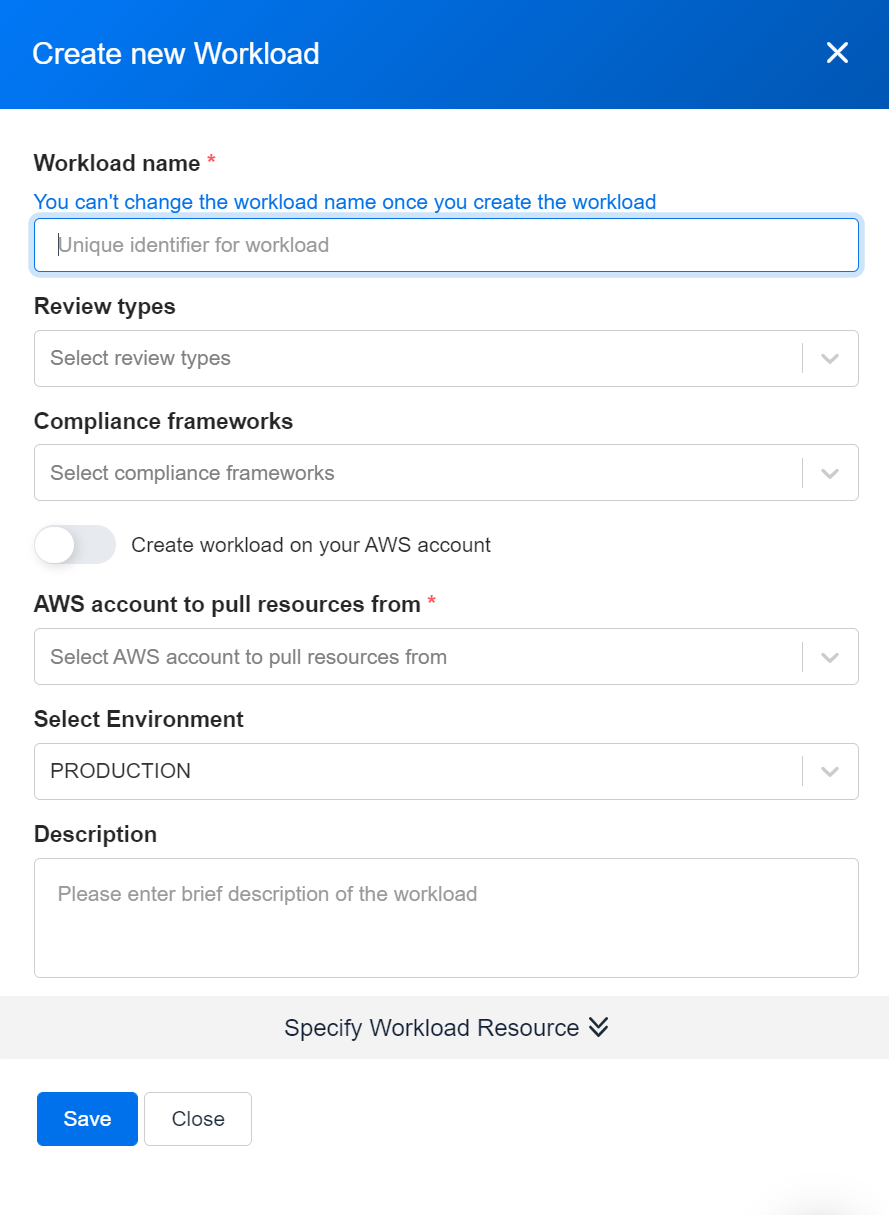Open Compliance frameworks via its chevron icon
Viewport: 889px width, 1215px height.
tap(830, 472)
